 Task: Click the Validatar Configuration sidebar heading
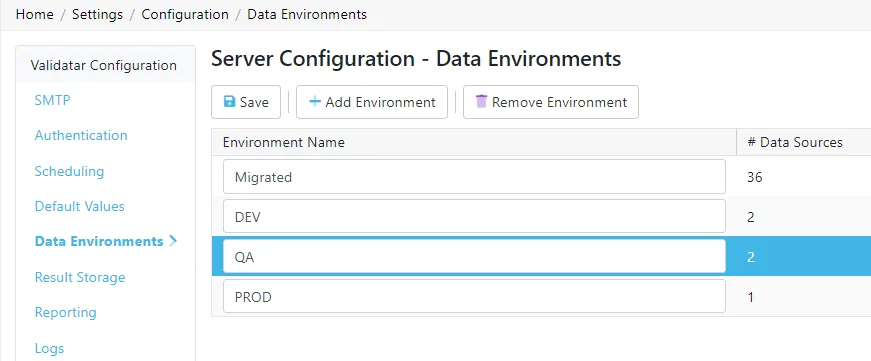click(x=104, y=65)
